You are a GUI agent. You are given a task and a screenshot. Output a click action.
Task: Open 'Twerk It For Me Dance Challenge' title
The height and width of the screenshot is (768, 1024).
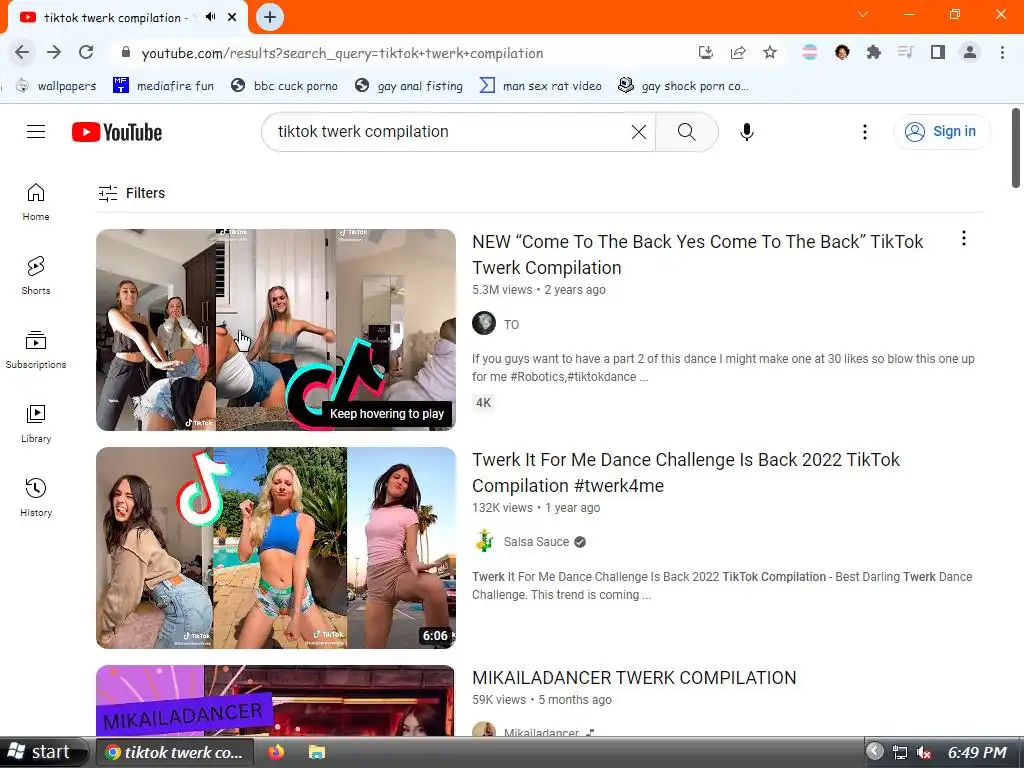pos(686,473)
